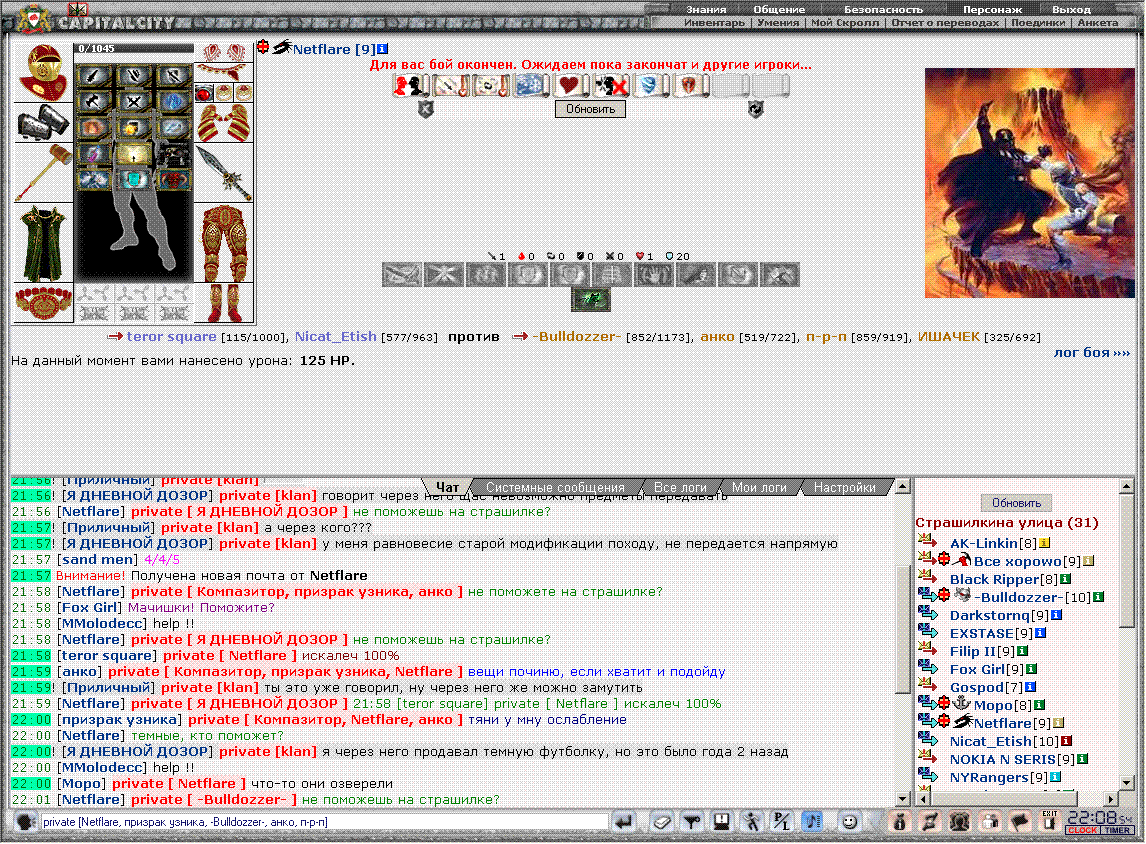Click the red flag icon in bottom bar

tap(1020, 822)
